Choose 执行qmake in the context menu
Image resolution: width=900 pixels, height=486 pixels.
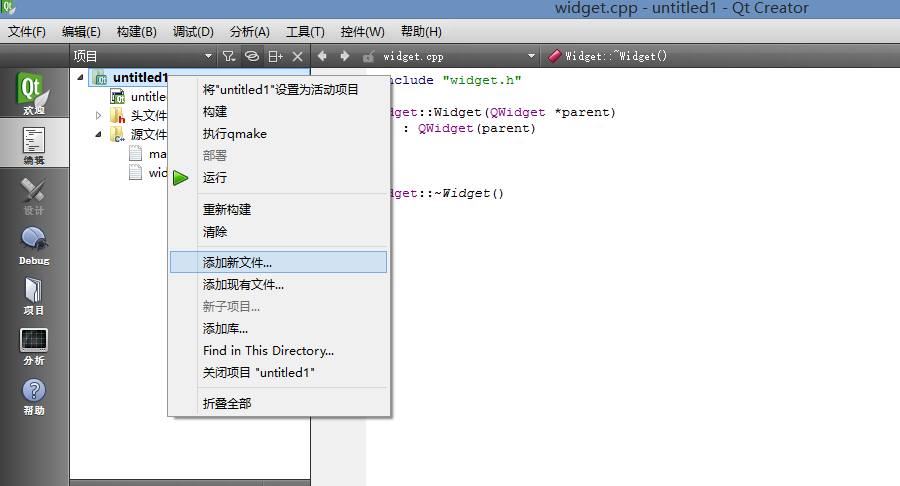coord(278,134)
